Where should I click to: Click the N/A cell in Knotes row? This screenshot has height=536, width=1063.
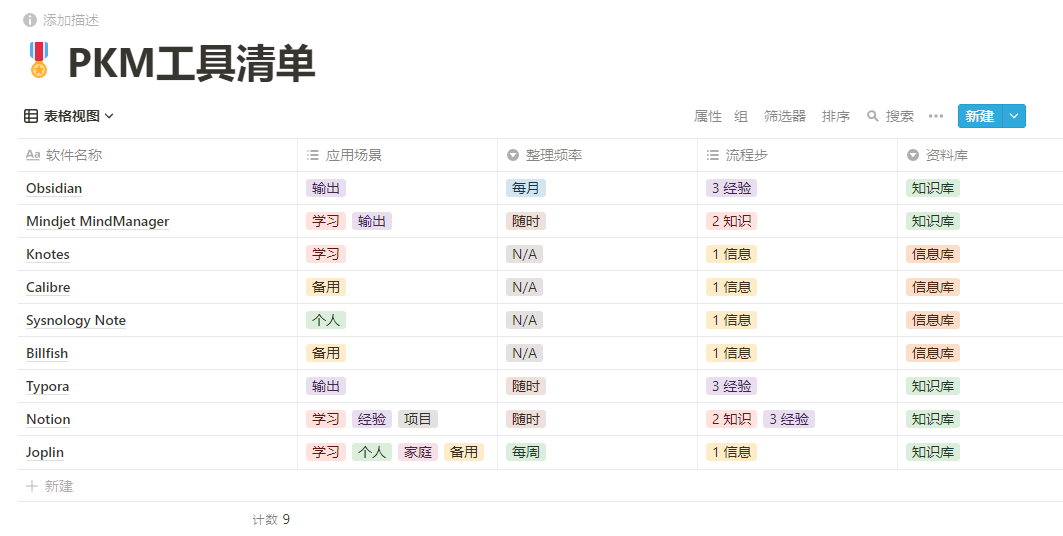coord(524,254)
